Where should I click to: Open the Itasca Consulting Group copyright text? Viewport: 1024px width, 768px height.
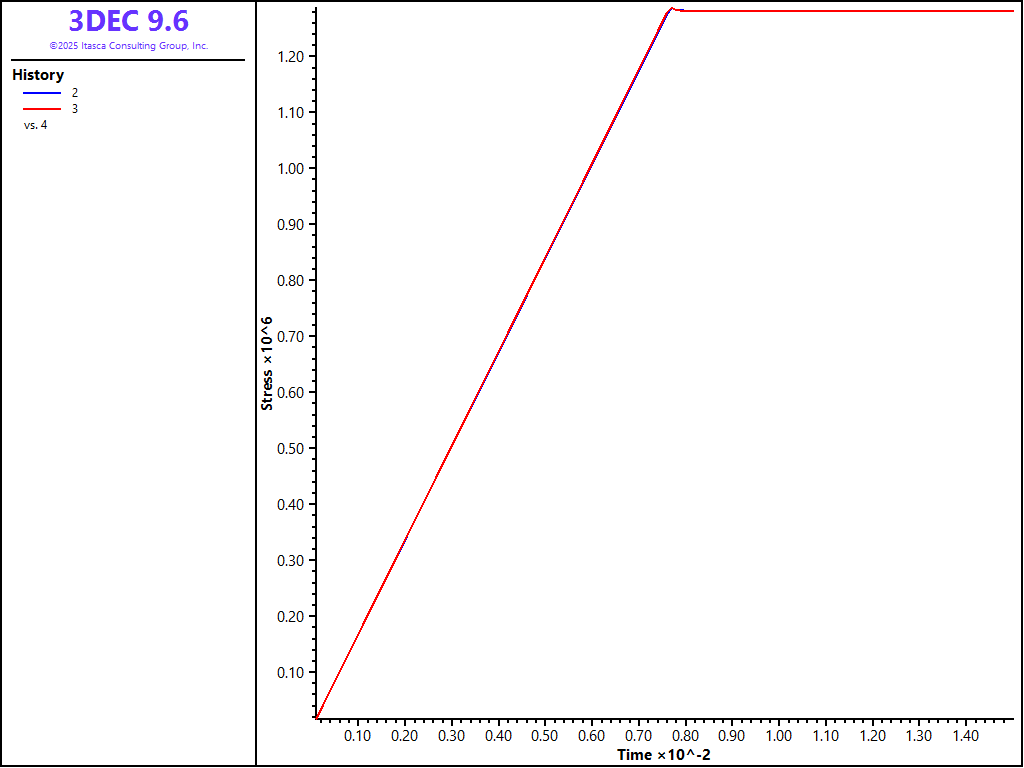[x=128, y=46]
